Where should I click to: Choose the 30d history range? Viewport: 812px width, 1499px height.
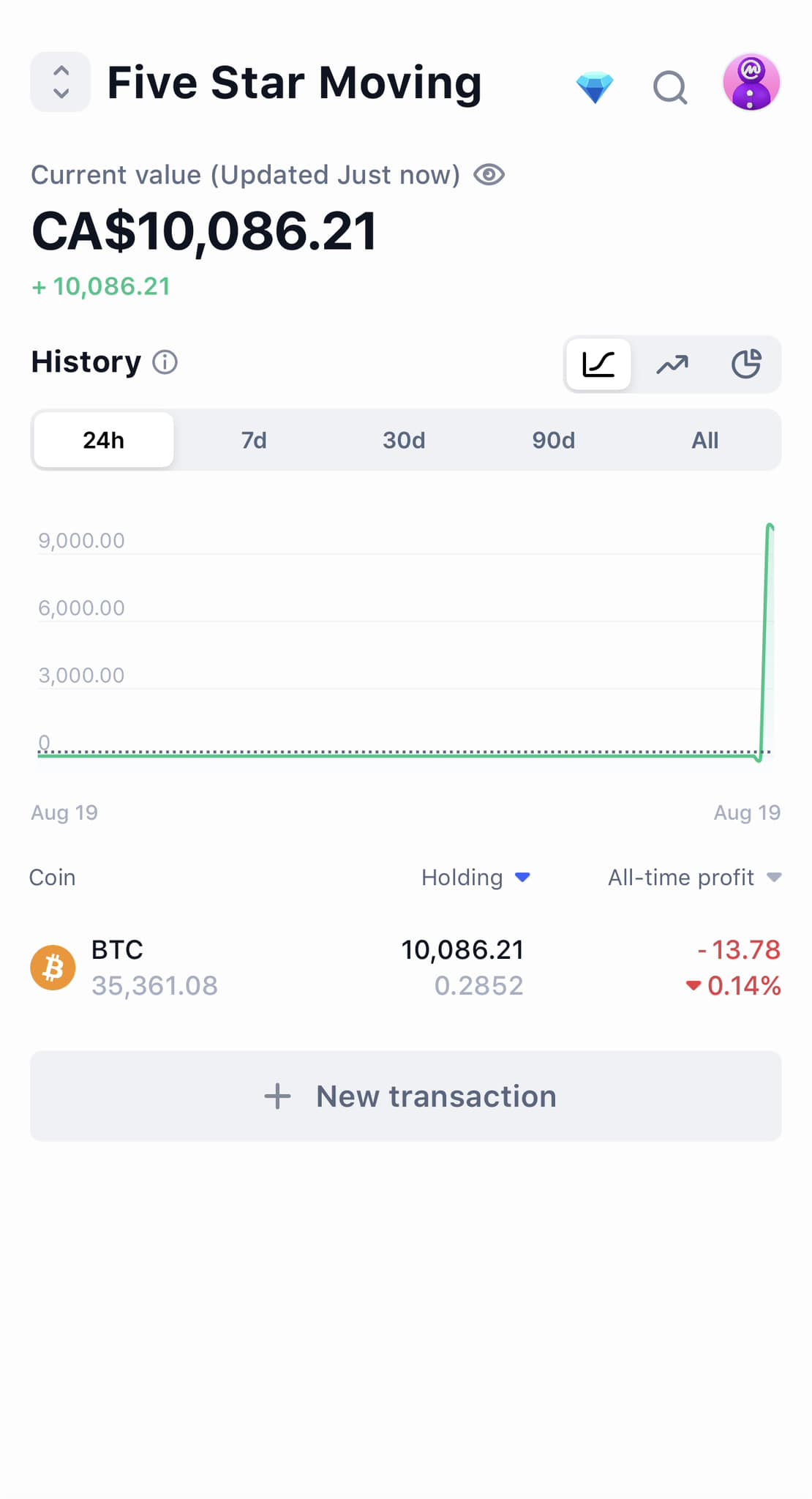(x=404, y=440)
